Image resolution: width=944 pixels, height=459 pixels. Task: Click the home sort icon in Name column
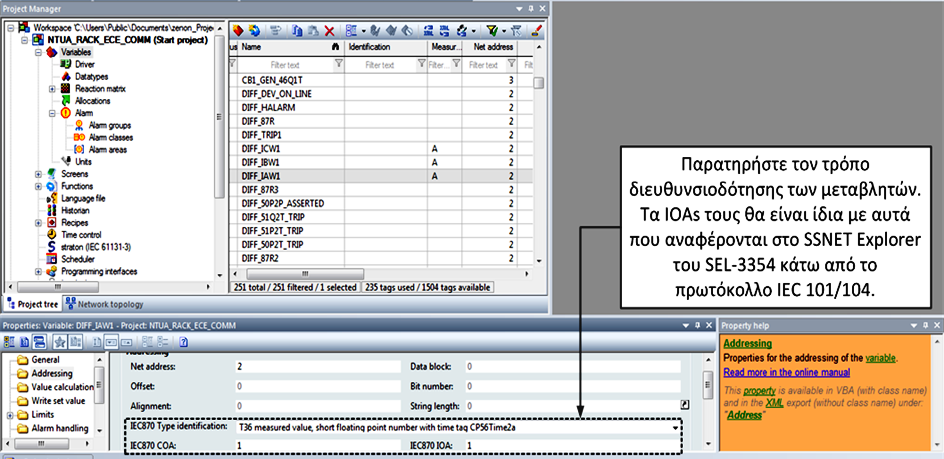(x=335, y=47)
